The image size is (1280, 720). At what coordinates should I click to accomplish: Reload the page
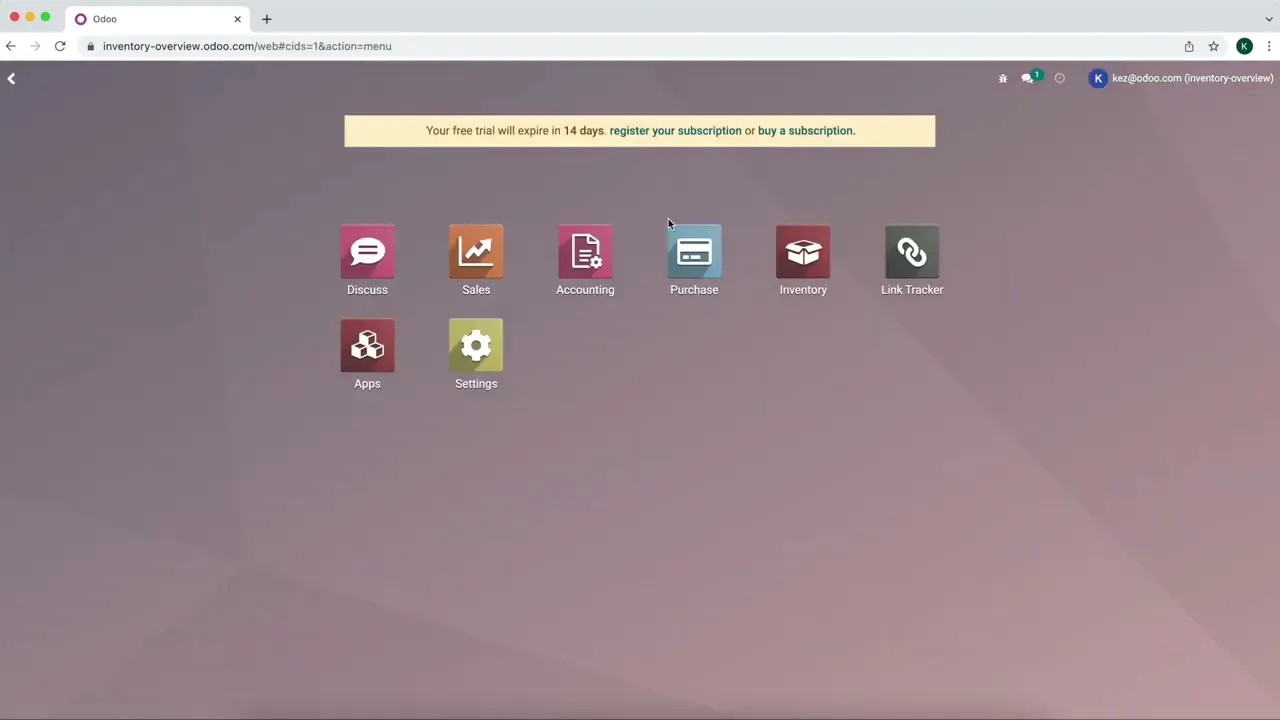click(x=60, y=46)
